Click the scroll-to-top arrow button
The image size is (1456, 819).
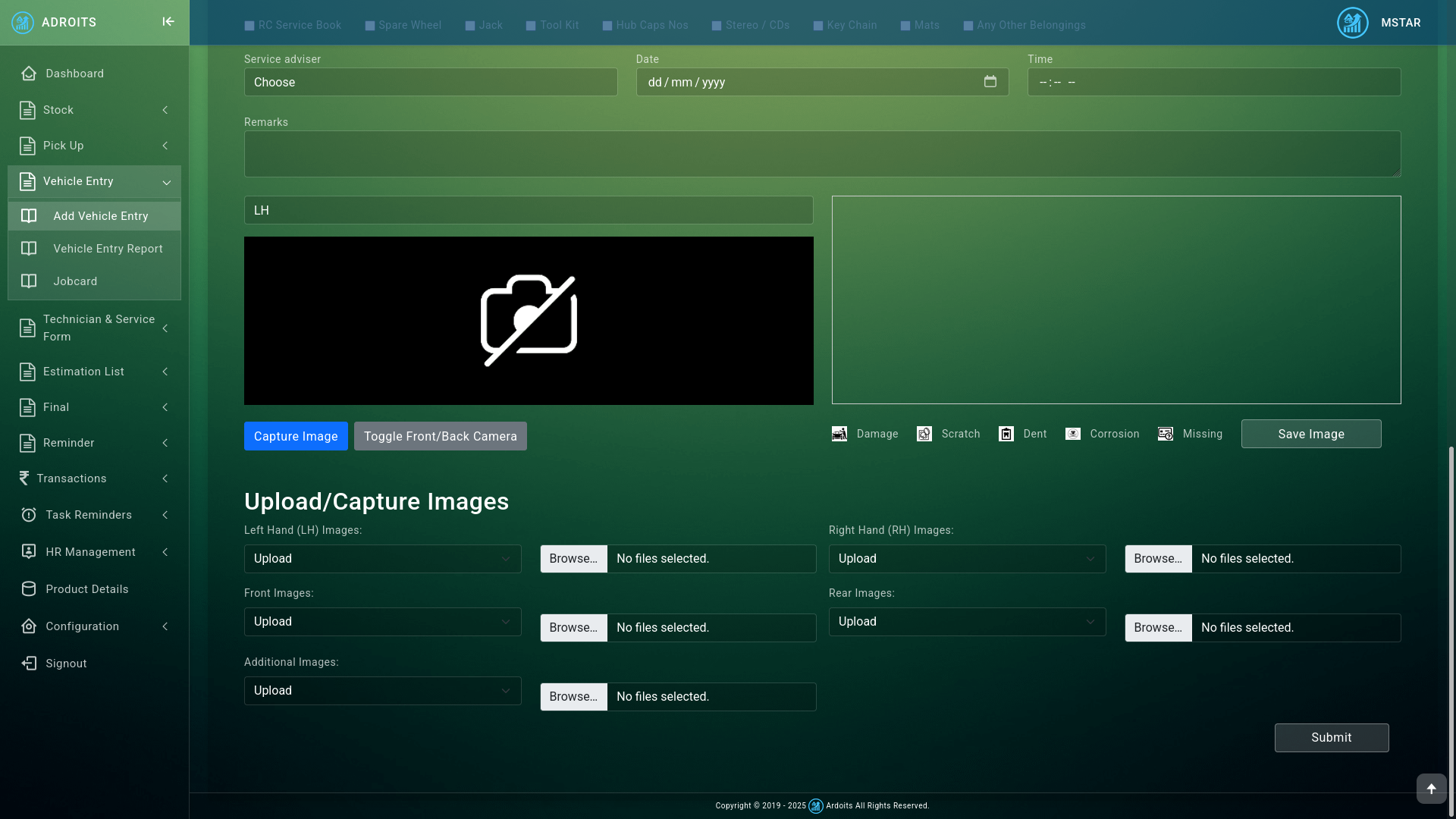[1431, 789]
